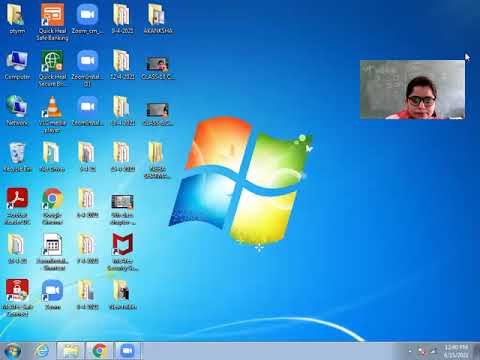Image resolution: width=480 pixels, height=360 pixels.
Task: Select the Adobe Acrobat Reader shortcut
Action: click(x=17, y=206)
